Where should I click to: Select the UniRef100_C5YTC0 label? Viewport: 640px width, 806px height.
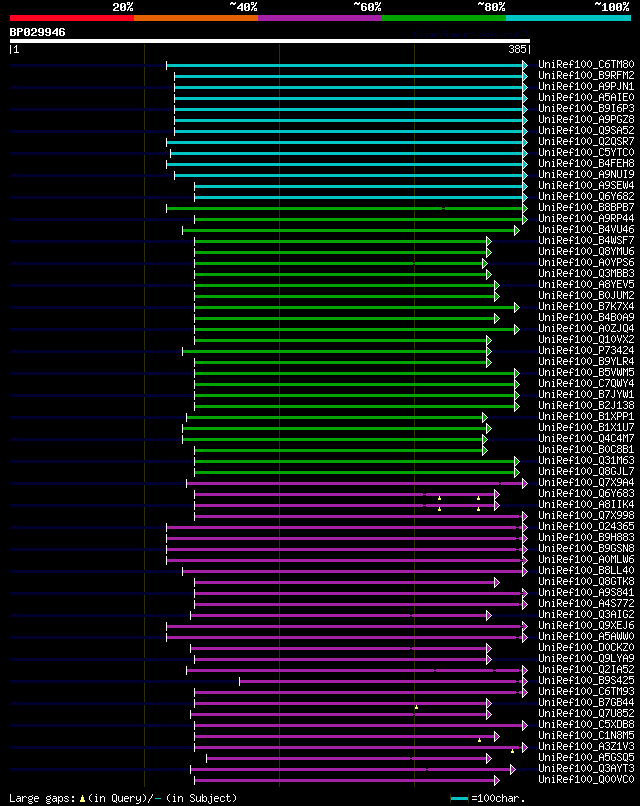coord(586,153)
